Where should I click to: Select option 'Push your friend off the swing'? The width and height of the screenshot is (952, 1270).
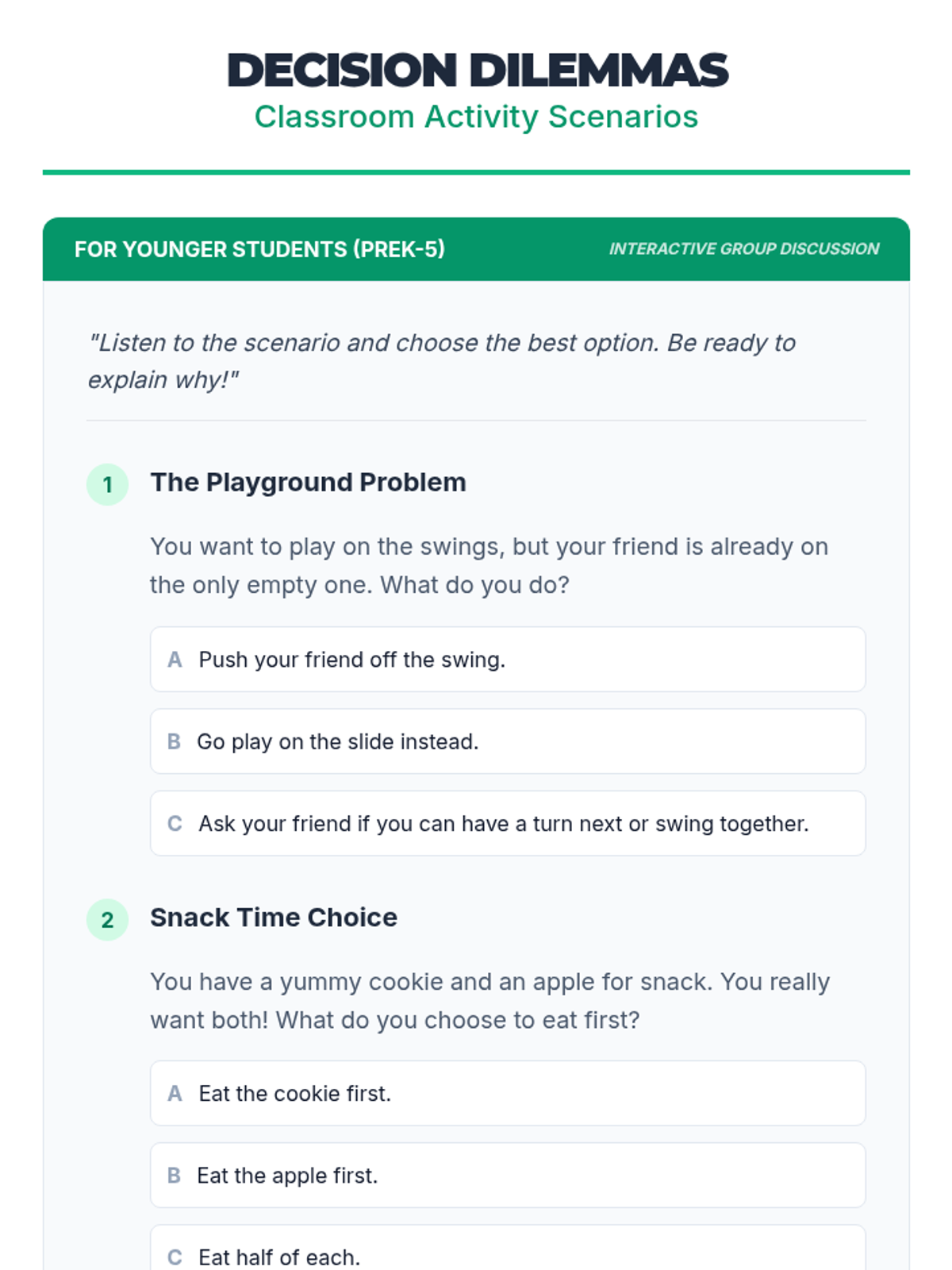tap(508, 660)
